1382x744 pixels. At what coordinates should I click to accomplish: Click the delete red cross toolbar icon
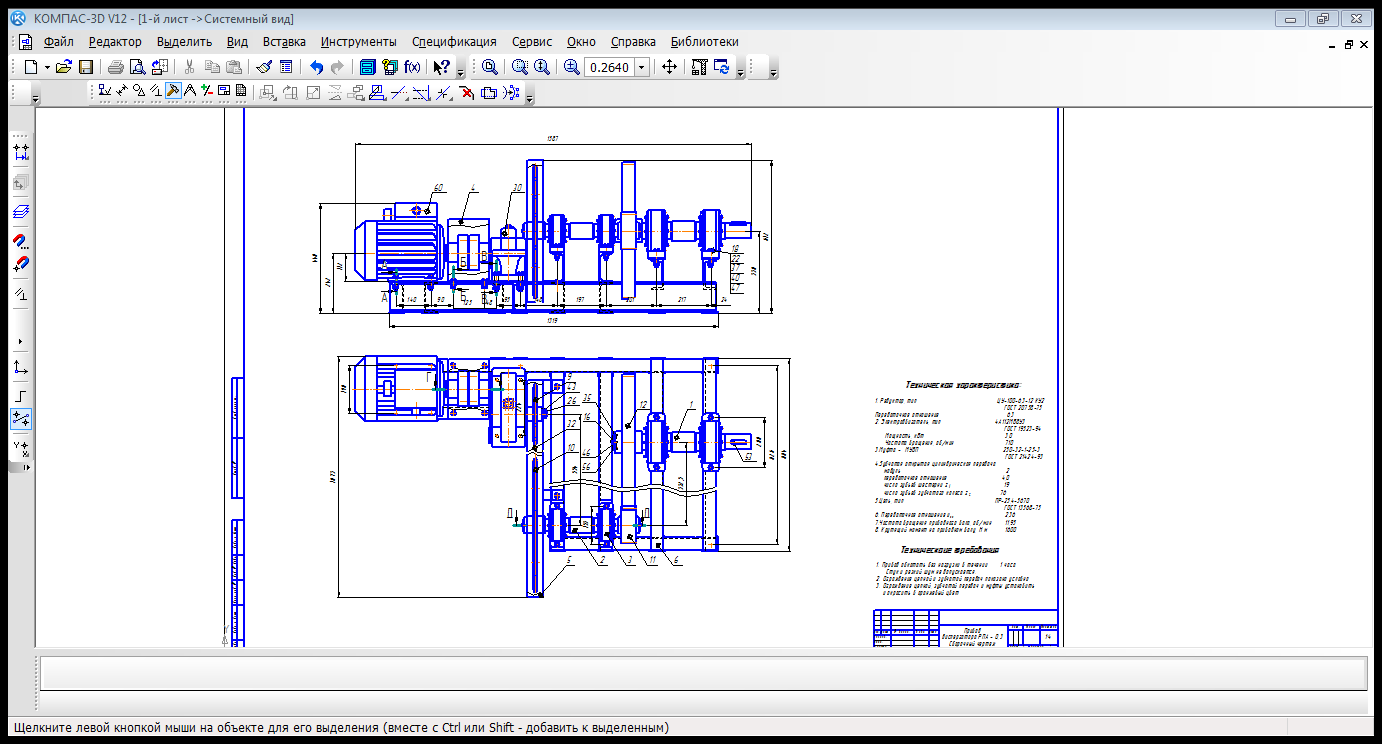(x=466, y=93)
